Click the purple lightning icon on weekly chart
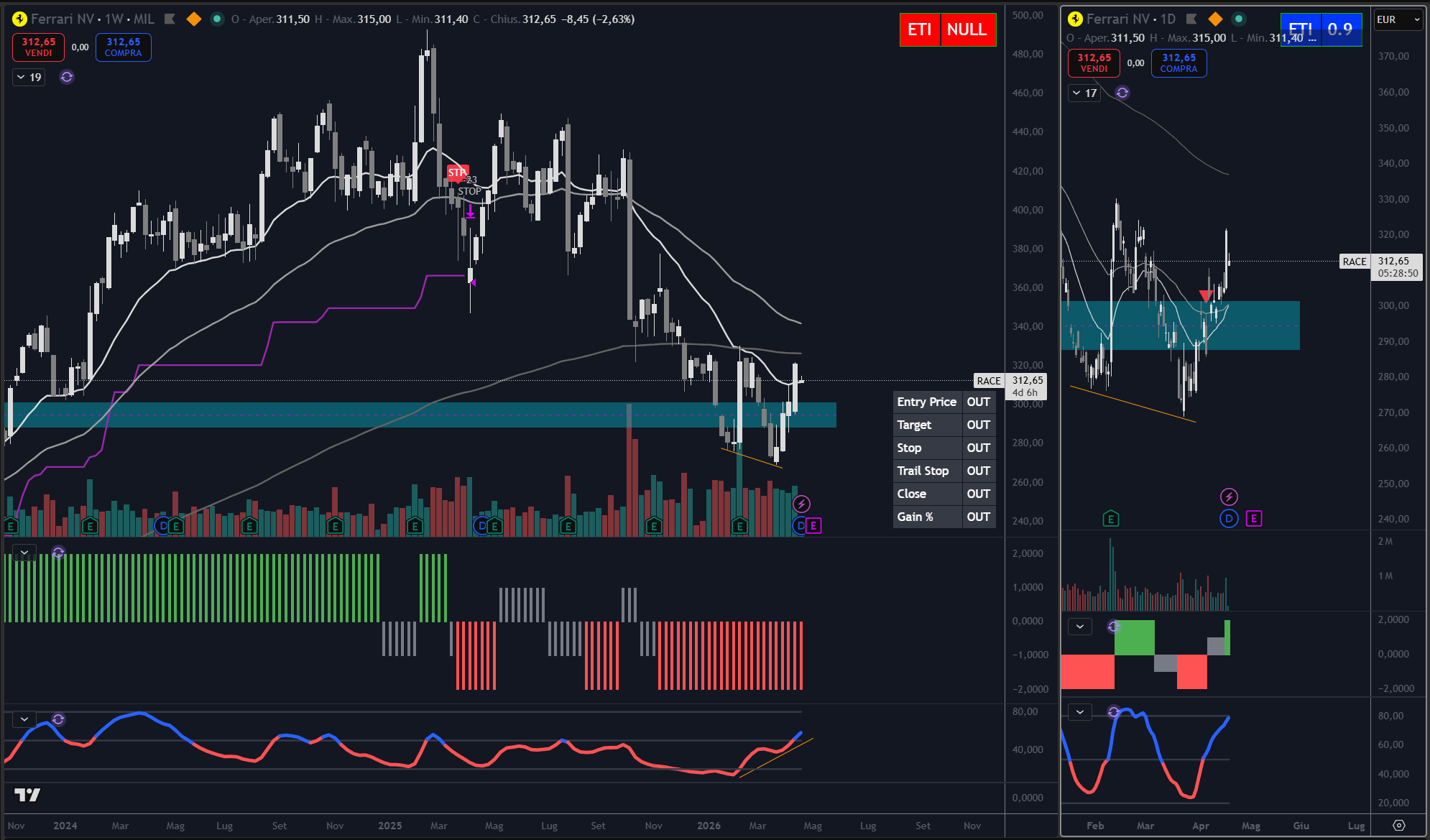The width and height of the screenshot is (1430, 840). click(x=801, y=504)
